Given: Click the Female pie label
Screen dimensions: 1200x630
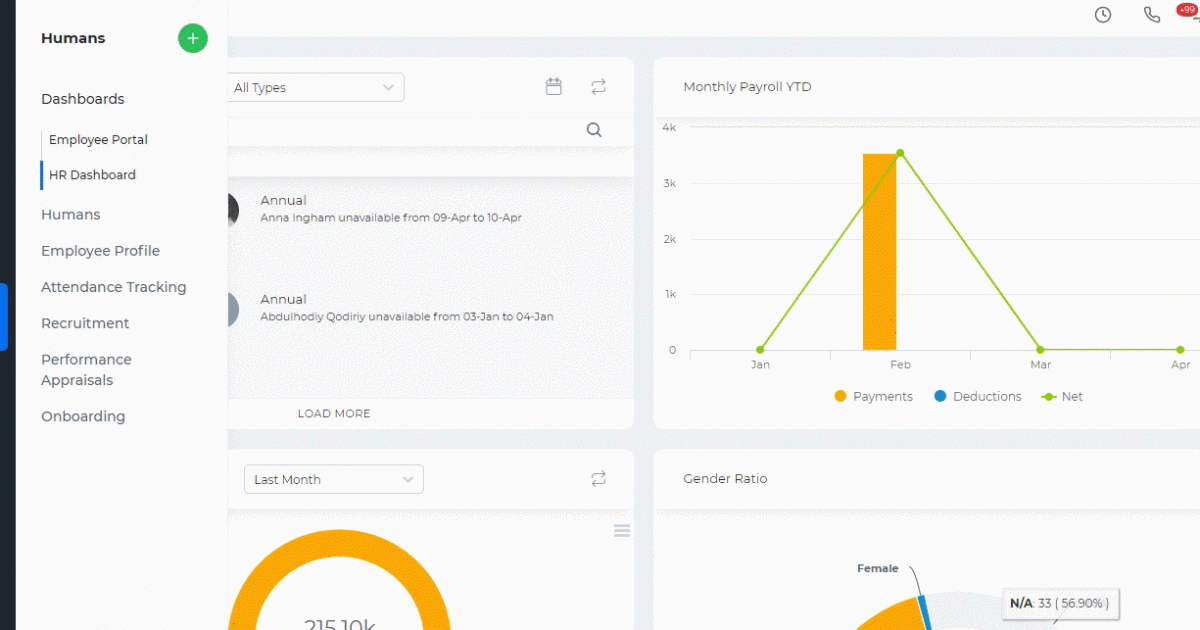Looking at the screenshot, I should click(x=878, y=568).
